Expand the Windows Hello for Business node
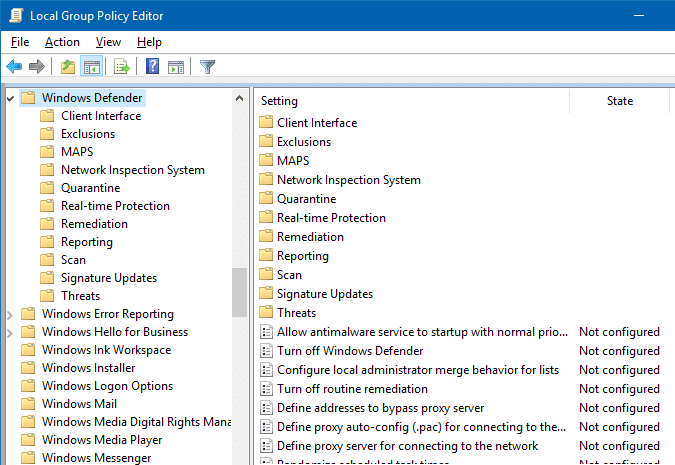The width and height of the screenshot is (675, 465). point(10,333)
